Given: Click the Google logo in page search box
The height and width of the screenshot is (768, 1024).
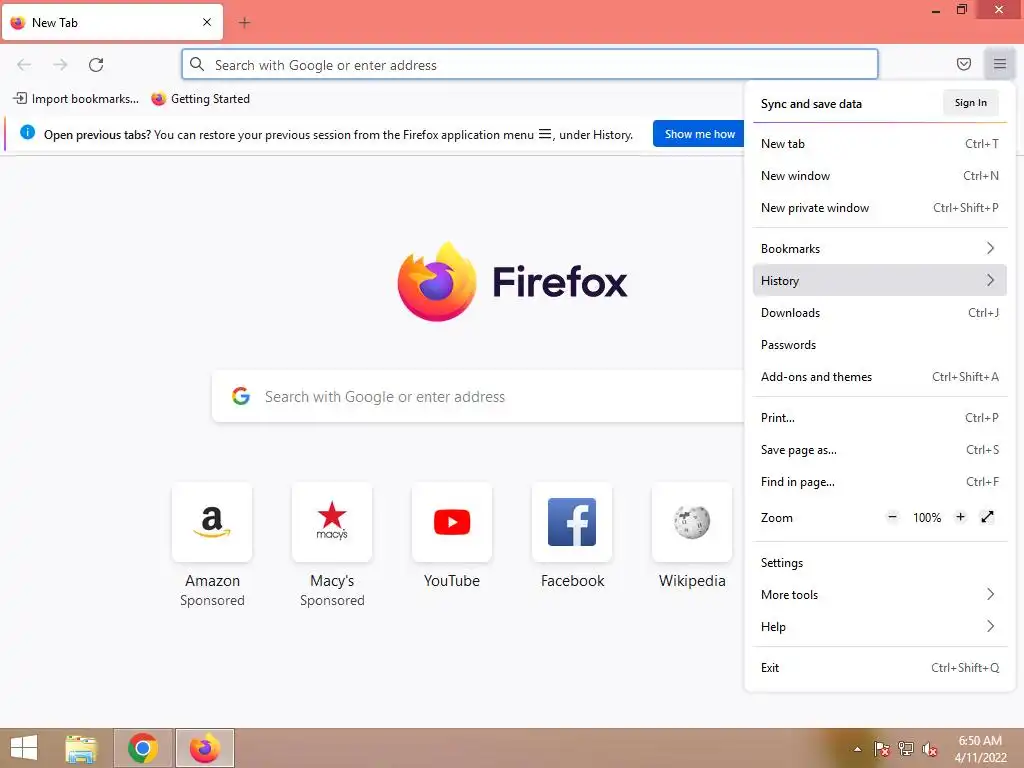Looking at the screenshot, I should (x=241, y=396).
